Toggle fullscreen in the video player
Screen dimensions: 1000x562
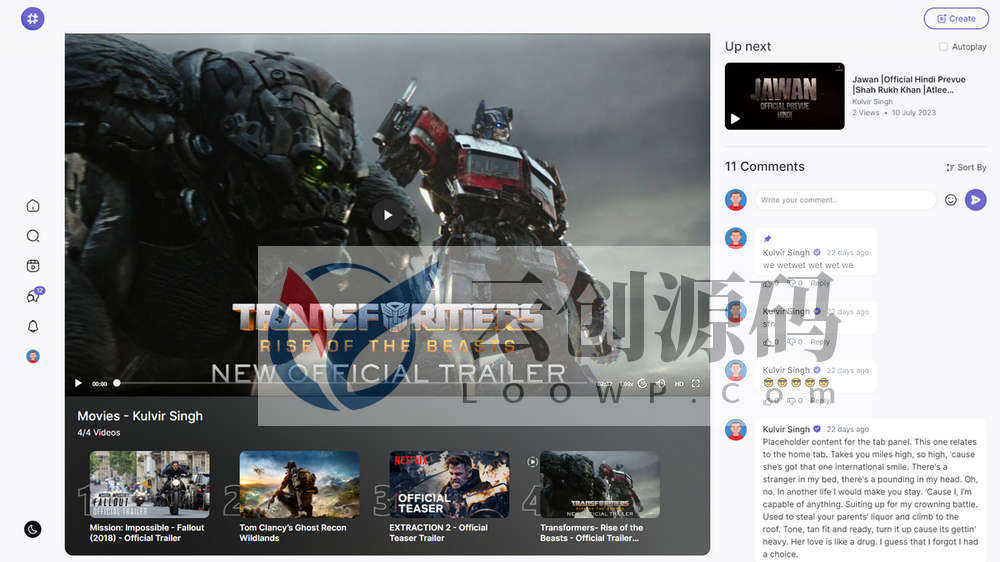696,383
